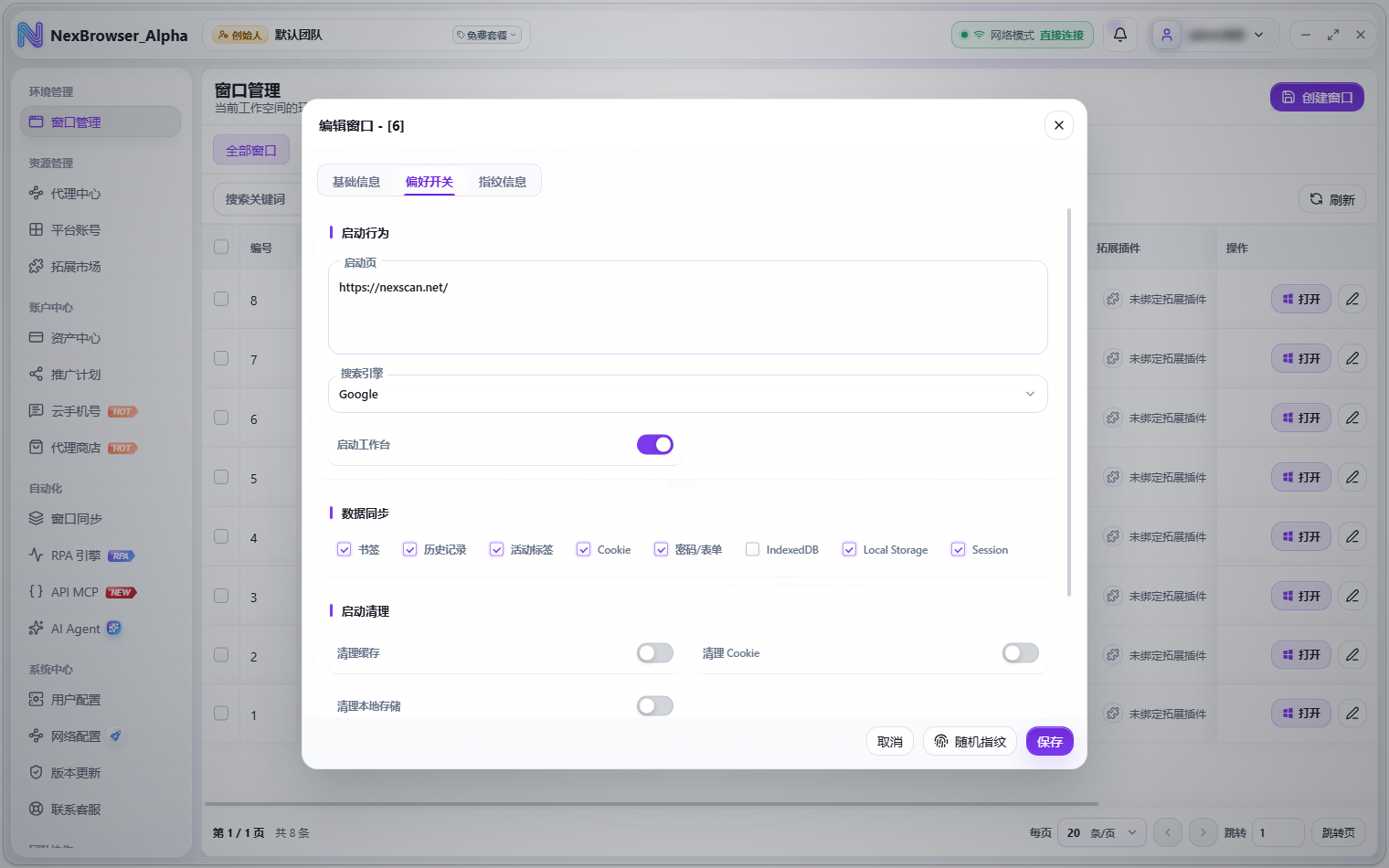Viewport: 1389px width, 868px height.
Task: Enable the 清理本地存储 switch
Action: pyautogui.click(x=655, y=705)
